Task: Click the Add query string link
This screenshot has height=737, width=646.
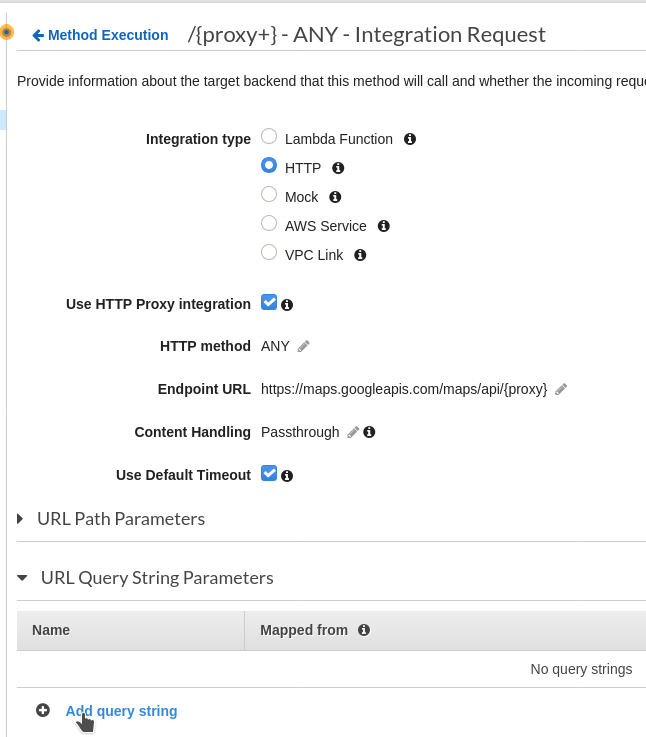Action: 121,711
